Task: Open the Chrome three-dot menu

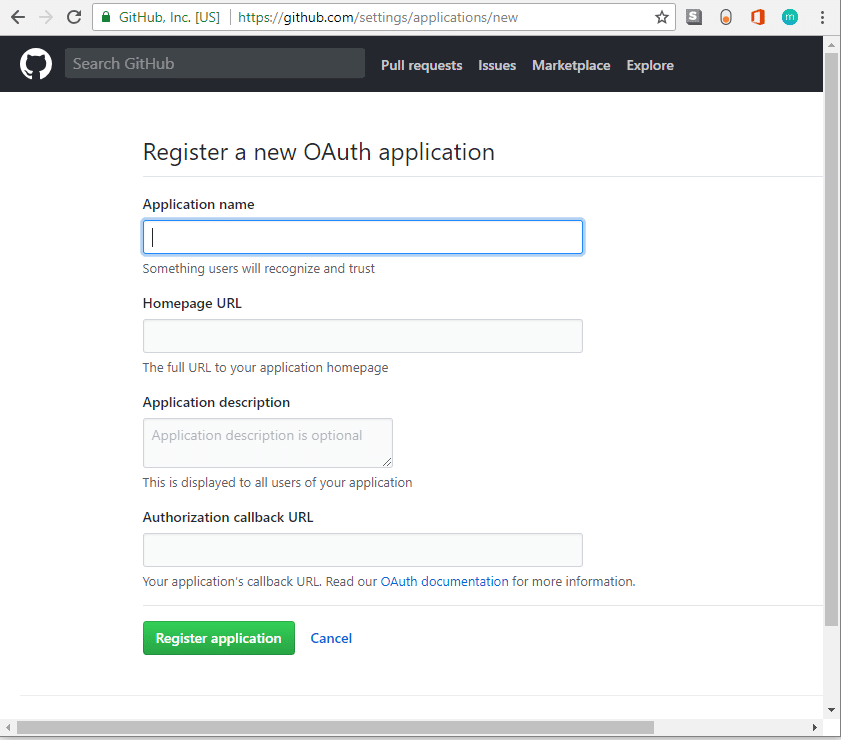Action: [822, 17]
